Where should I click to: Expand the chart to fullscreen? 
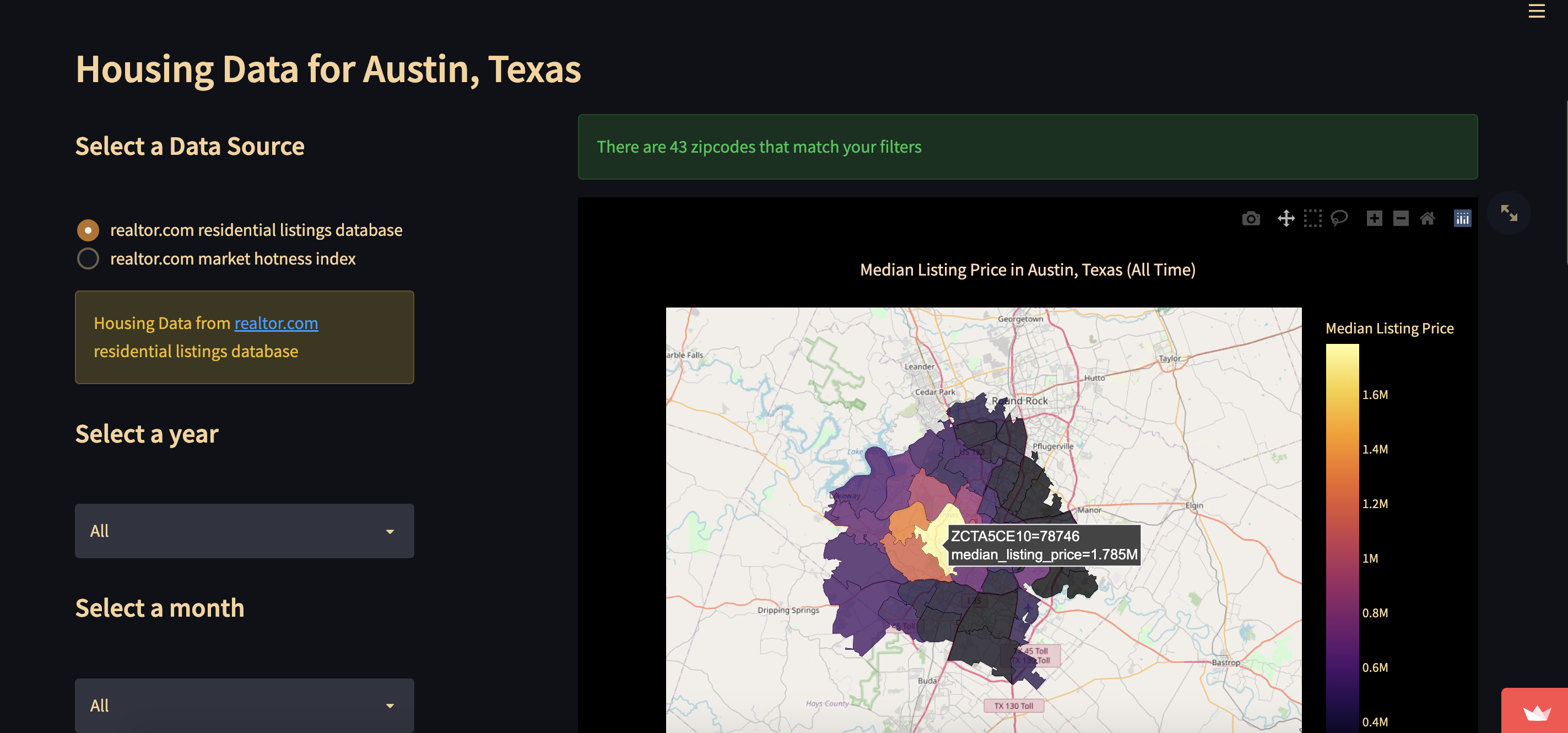(x=1508, y=213)
